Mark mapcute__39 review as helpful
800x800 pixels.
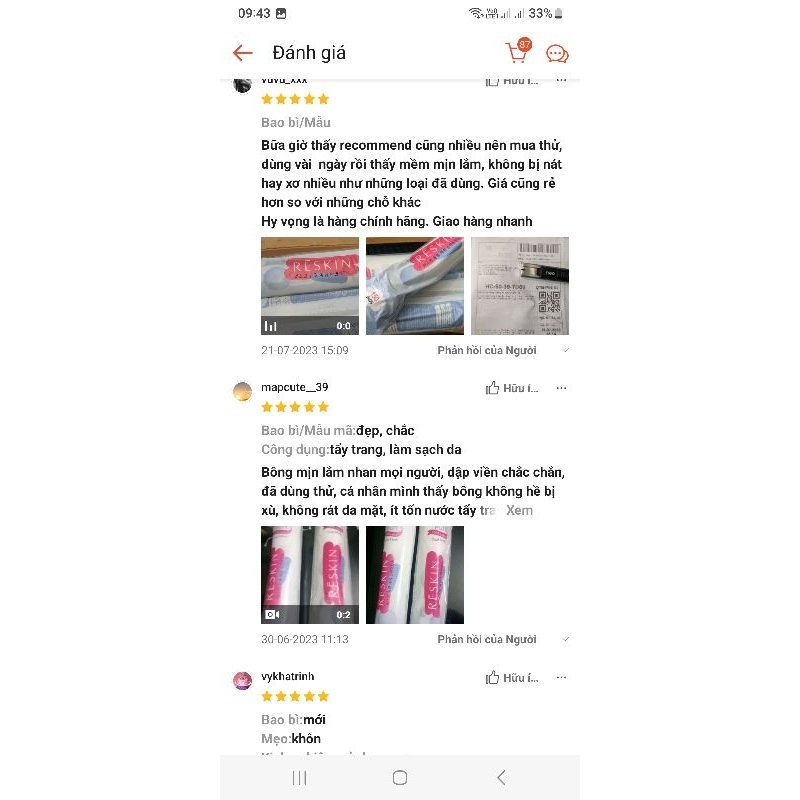point(512,388)
